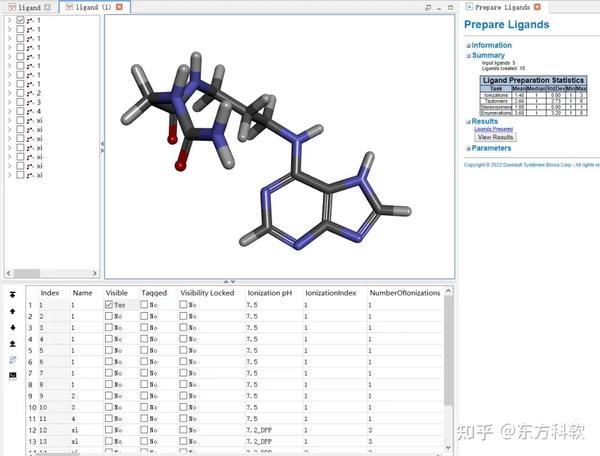Open the window list icon above the 3D view
Screen dimensions: 600x456
[x=428, y=8]
